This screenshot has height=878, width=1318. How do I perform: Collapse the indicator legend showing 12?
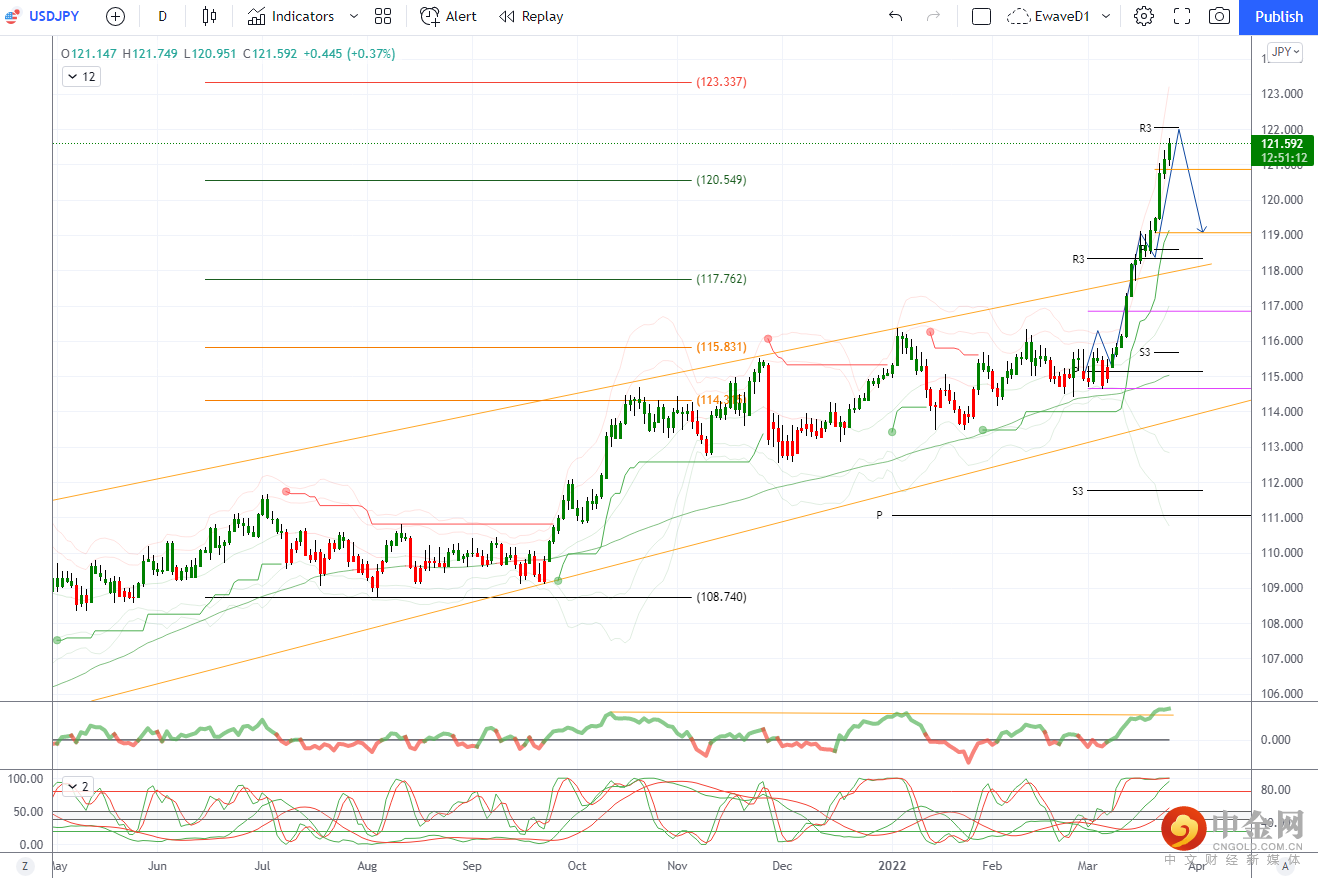[x=81, y=77]
